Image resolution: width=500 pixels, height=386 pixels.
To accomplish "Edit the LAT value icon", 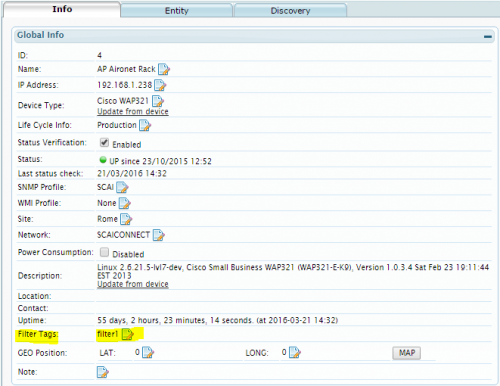I will (148, 352).
